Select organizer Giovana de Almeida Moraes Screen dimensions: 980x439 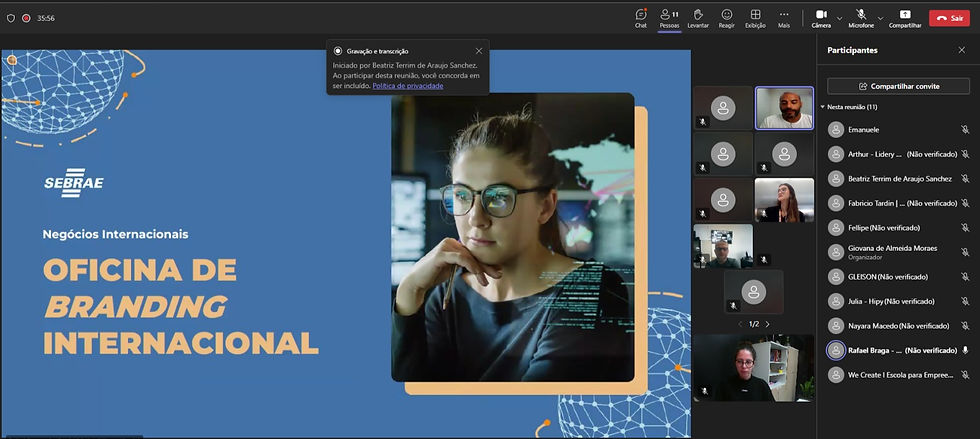coord(898,252)
